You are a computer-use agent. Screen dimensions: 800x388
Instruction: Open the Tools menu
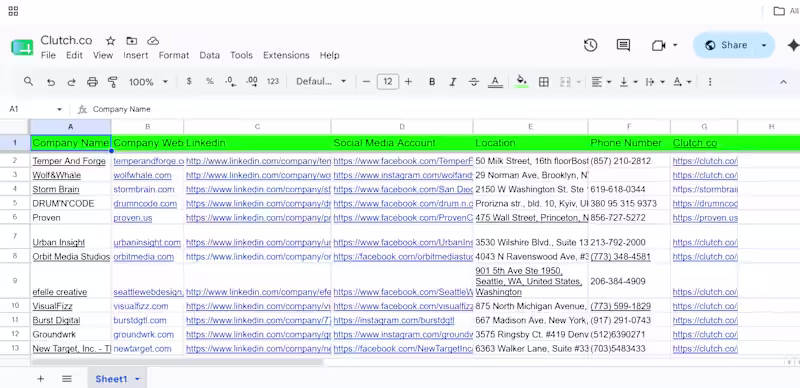point(241,55)
